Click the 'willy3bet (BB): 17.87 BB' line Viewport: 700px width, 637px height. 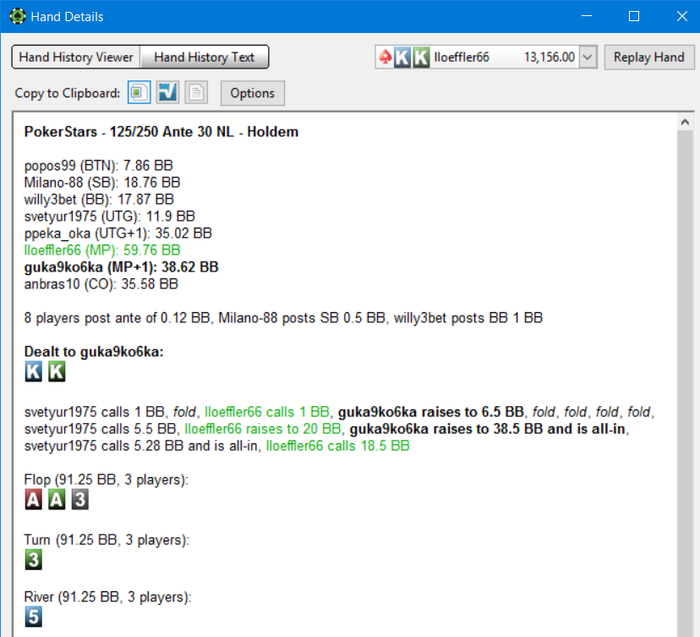[x=99, y=200]
